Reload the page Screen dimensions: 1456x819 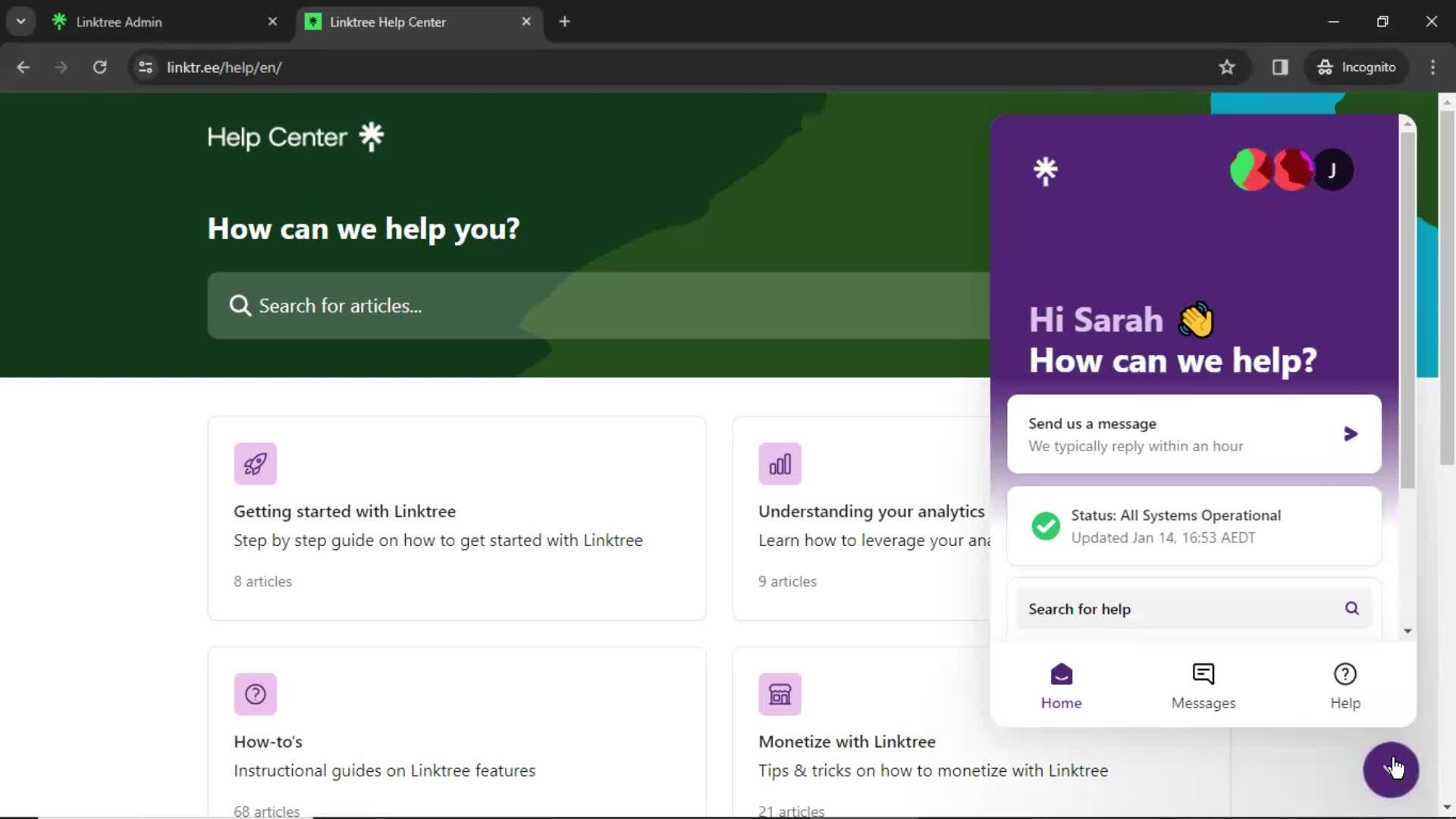coord(99,67)
